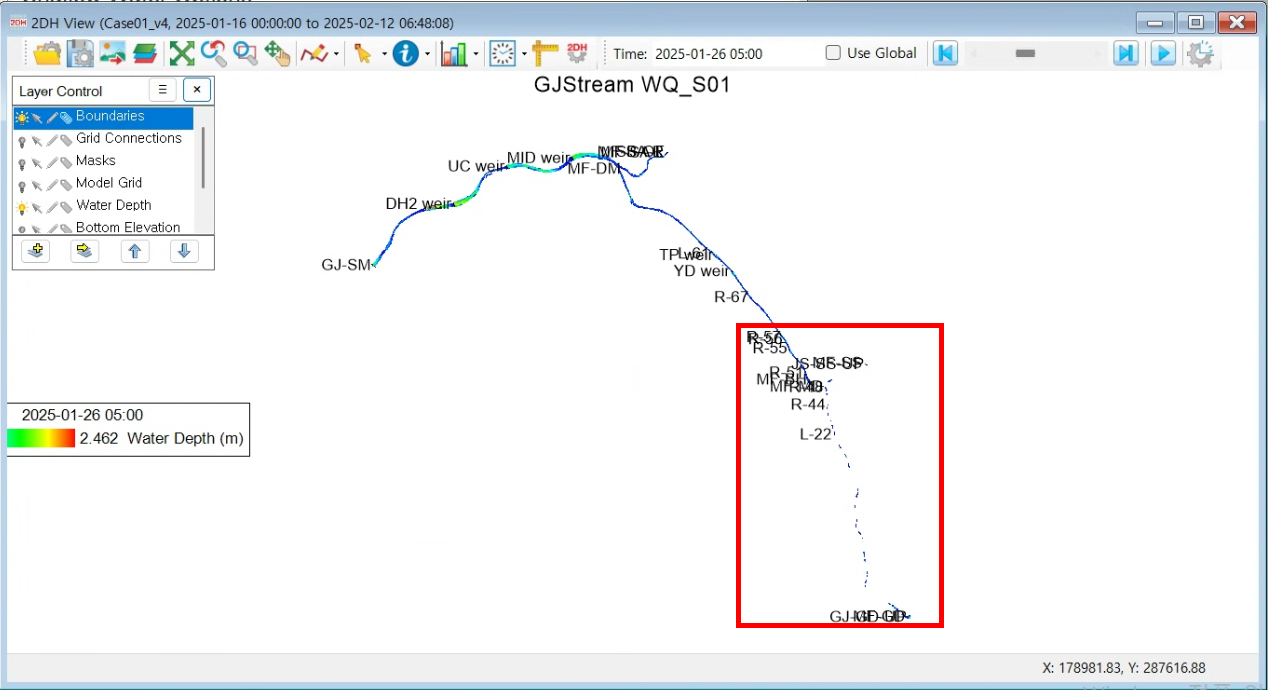Open the info tool dropdown arrow
The width and height of the screenshot is (1268, 690).
(x=427, y=54)
